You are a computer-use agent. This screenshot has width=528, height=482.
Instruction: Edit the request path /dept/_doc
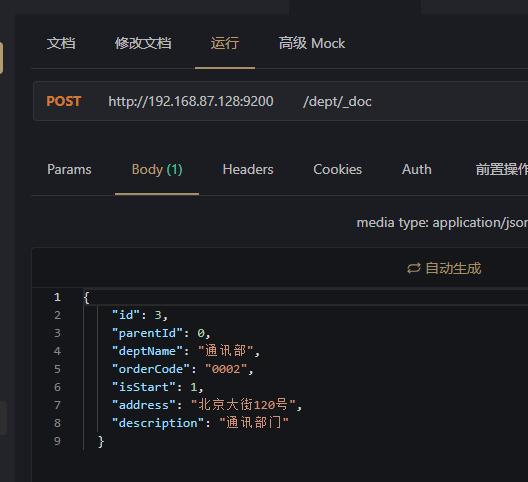337,101
